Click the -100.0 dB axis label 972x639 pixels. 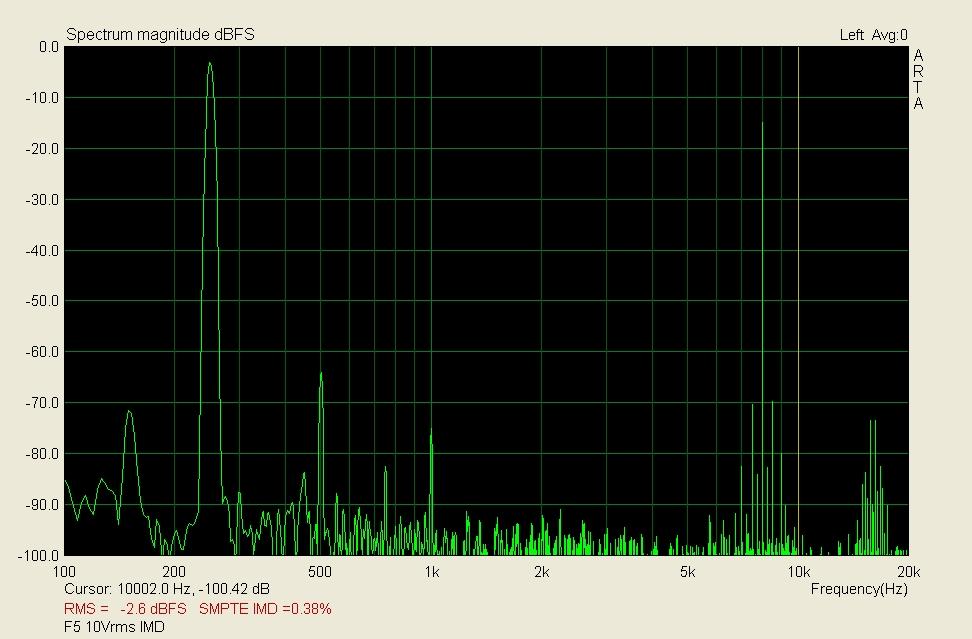tap(40, 555)
